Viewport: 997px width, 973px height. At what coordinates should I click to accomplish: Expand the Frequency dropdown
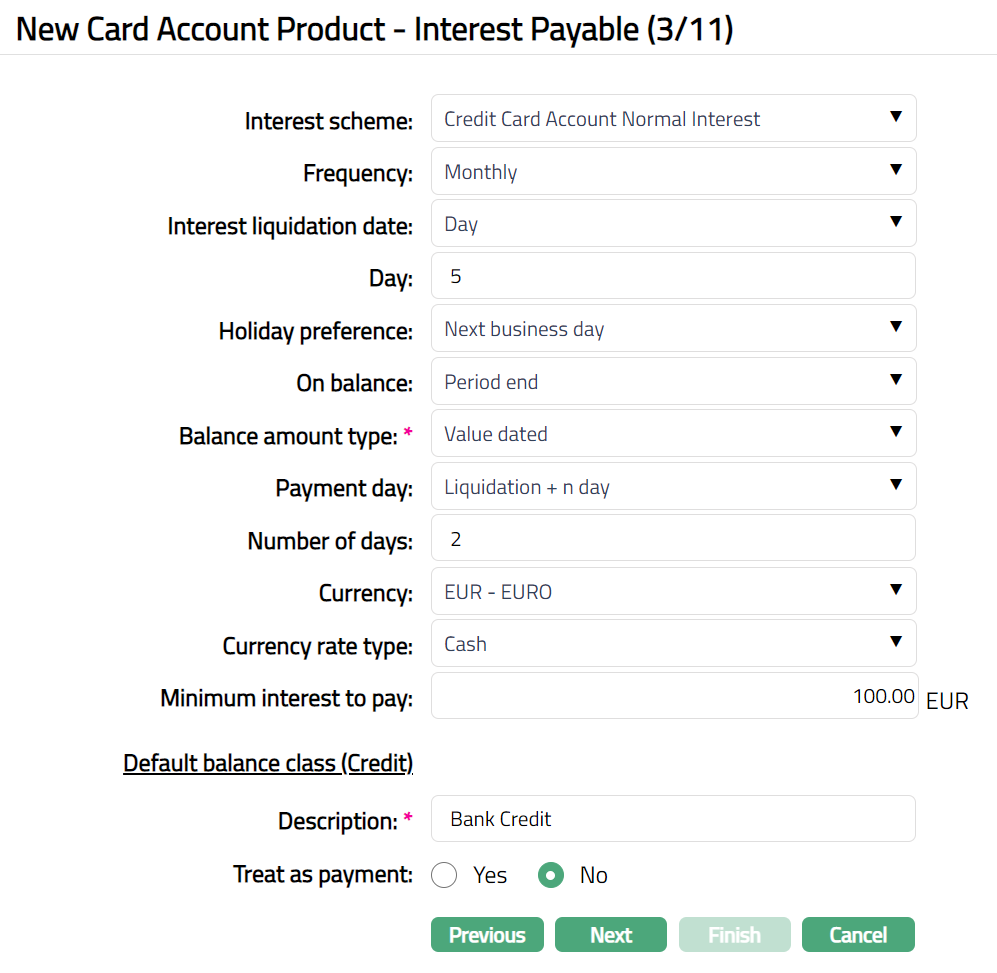coord(673,172)
